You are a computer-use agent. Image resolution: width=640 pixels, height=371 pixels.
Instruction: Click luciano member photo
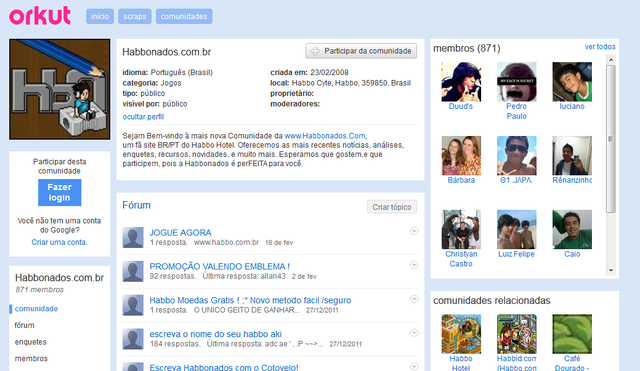tap(572, 82)
